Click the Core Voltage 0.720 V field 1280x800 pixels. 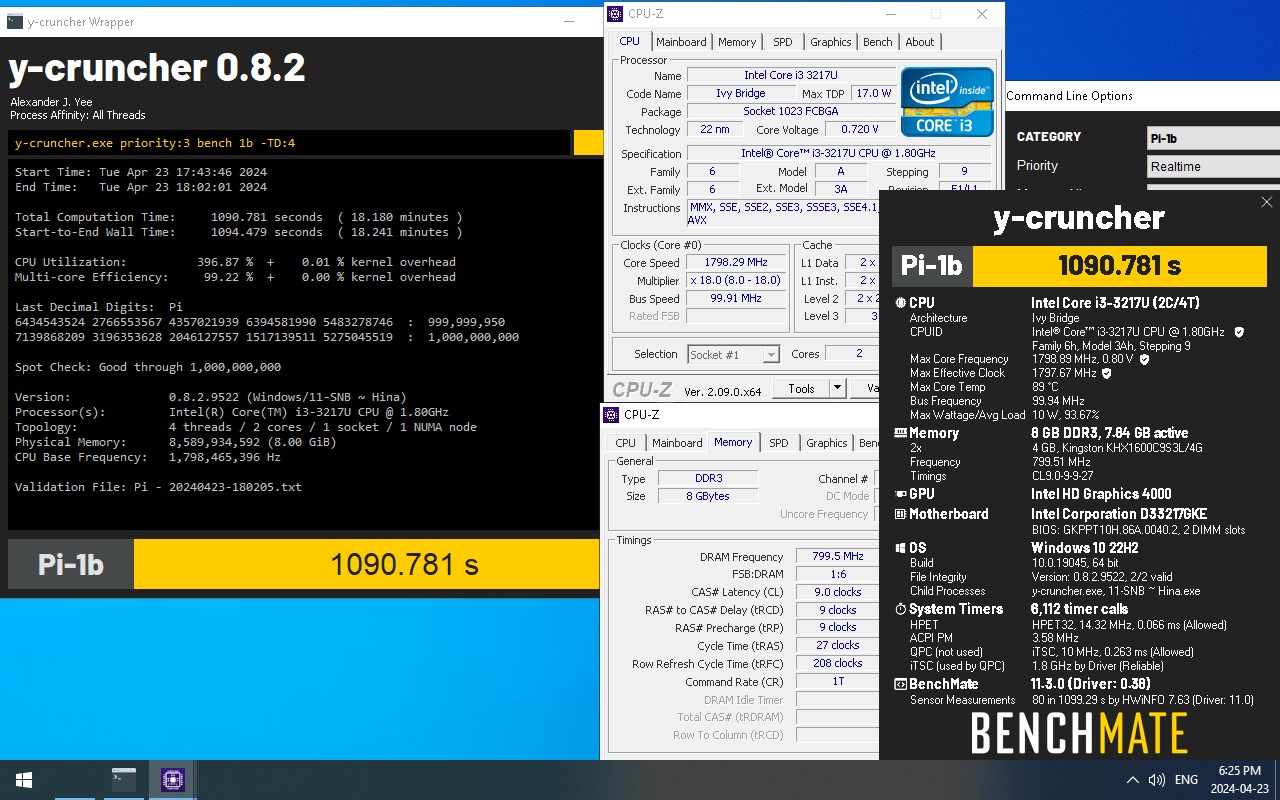860,129
